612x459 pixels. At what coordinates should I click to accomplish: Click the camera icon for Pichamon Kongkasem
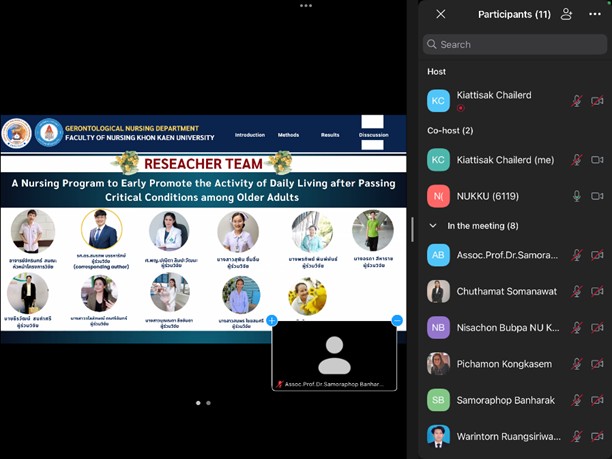coord(598,364)
